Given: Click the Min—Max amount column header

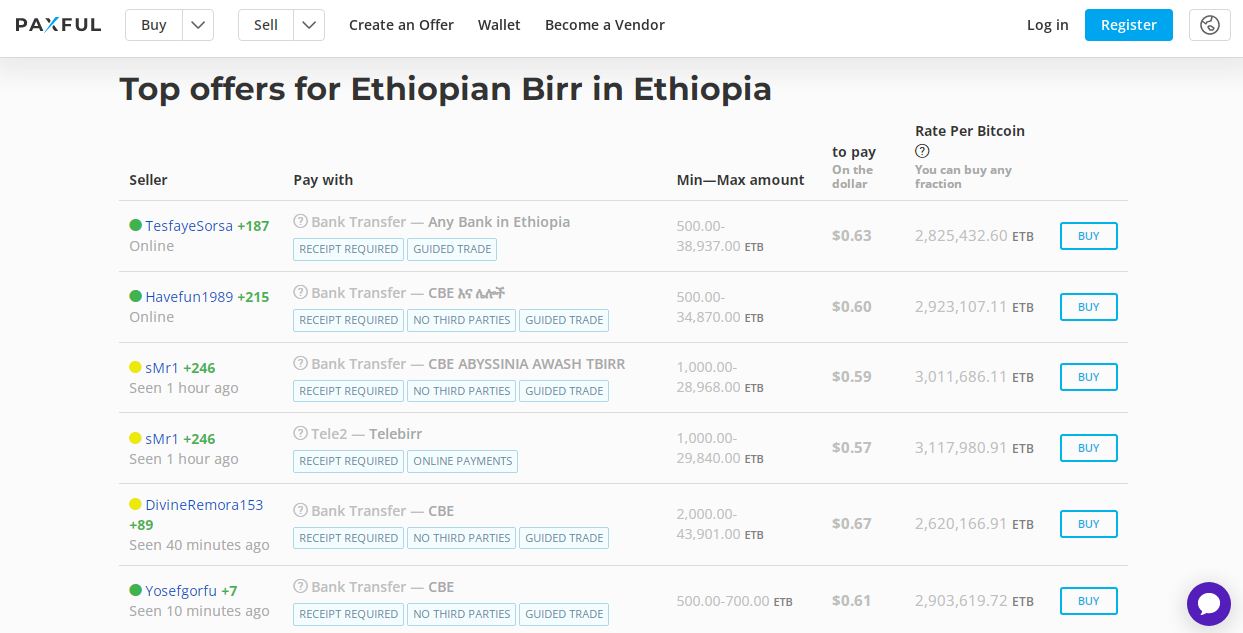Looking at the screenshot, I should [x=740, y=180].
